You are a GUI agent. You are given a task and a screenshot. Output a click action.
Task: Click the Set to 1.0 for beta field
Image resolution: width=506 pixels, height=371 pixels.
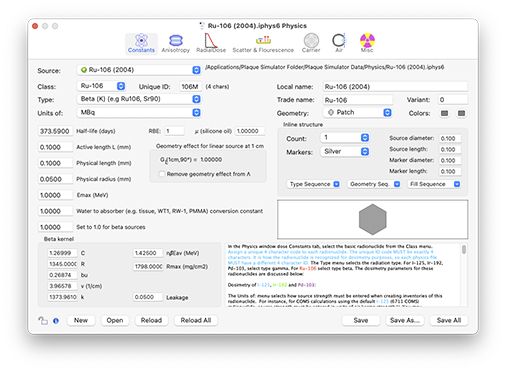[x=55, y=227]
